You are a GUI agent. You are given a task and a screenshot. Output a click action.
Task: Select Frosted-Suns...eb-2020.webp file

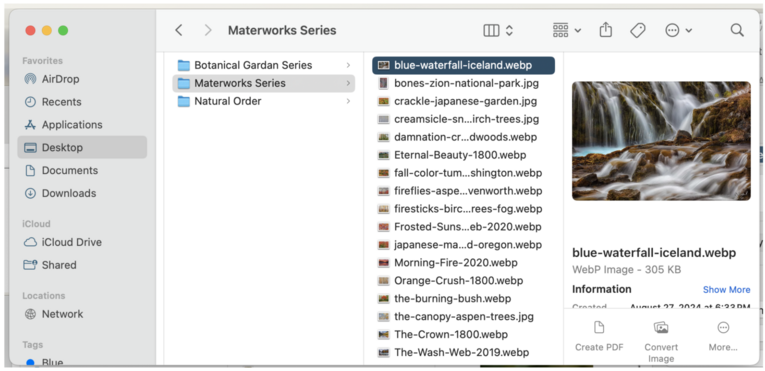coord(463,227)
